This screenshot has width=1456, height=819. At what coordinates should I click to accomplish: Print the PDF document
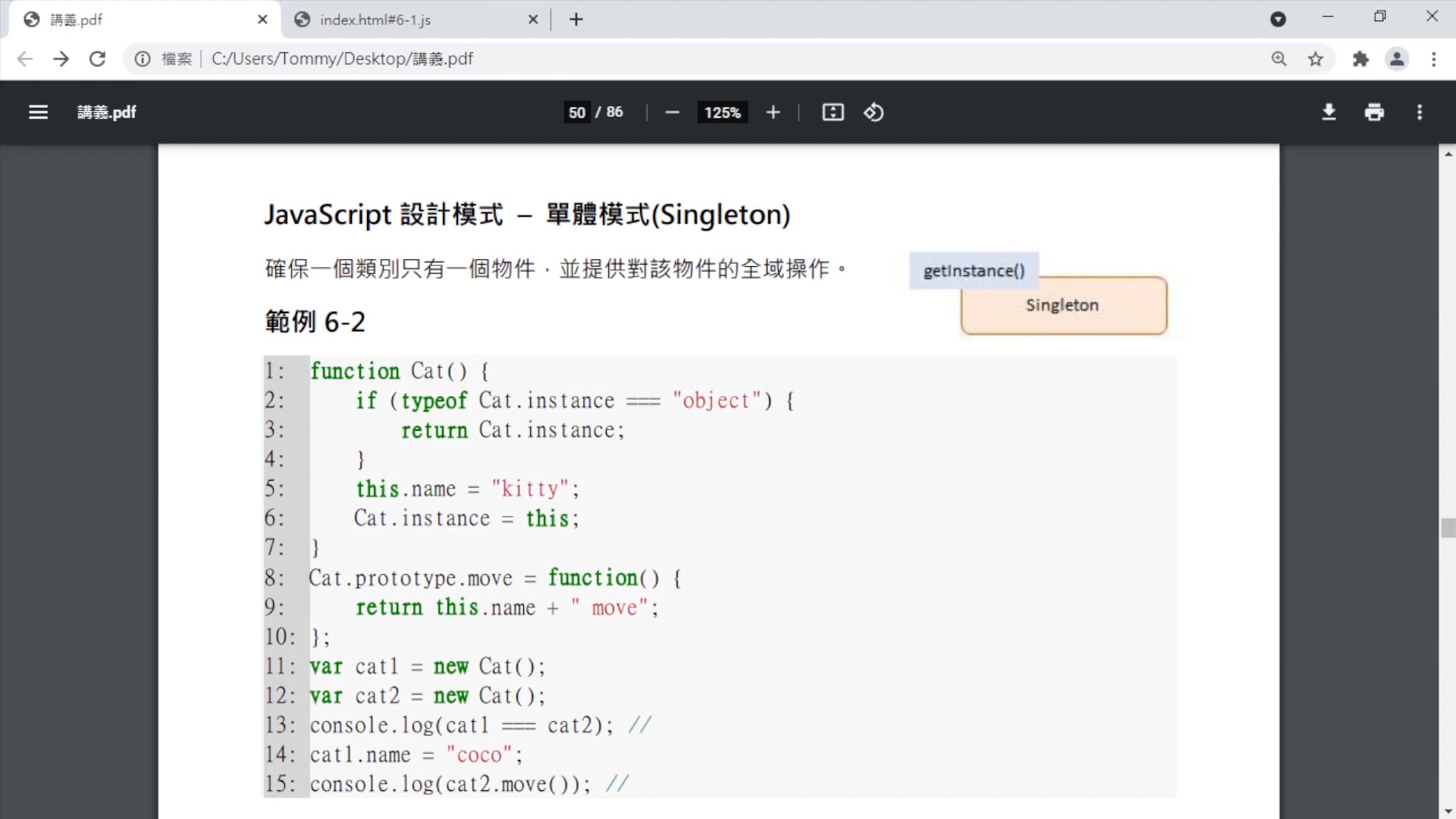click(1374, 112)
